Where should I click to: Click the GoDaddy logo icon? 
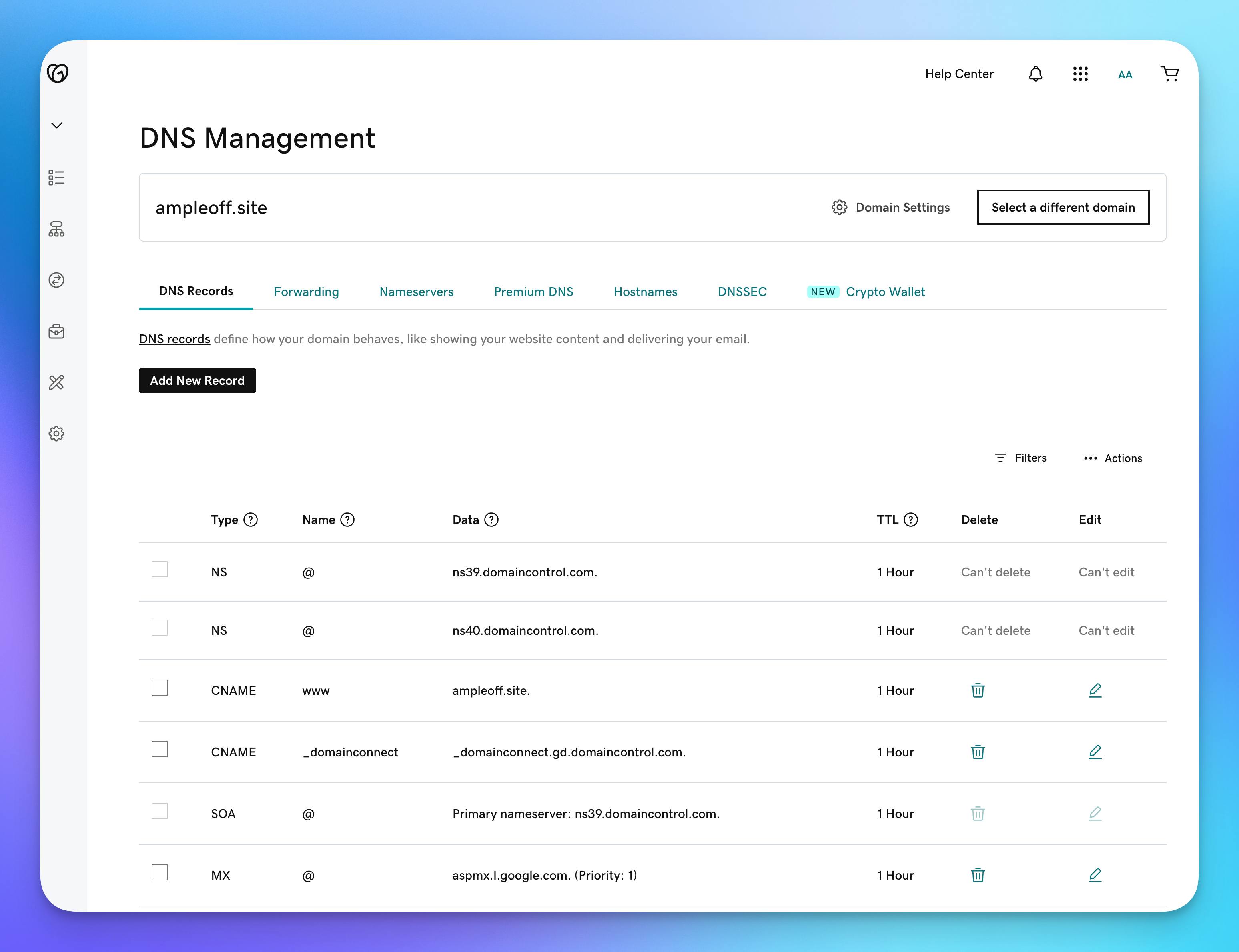pos(57,73)
